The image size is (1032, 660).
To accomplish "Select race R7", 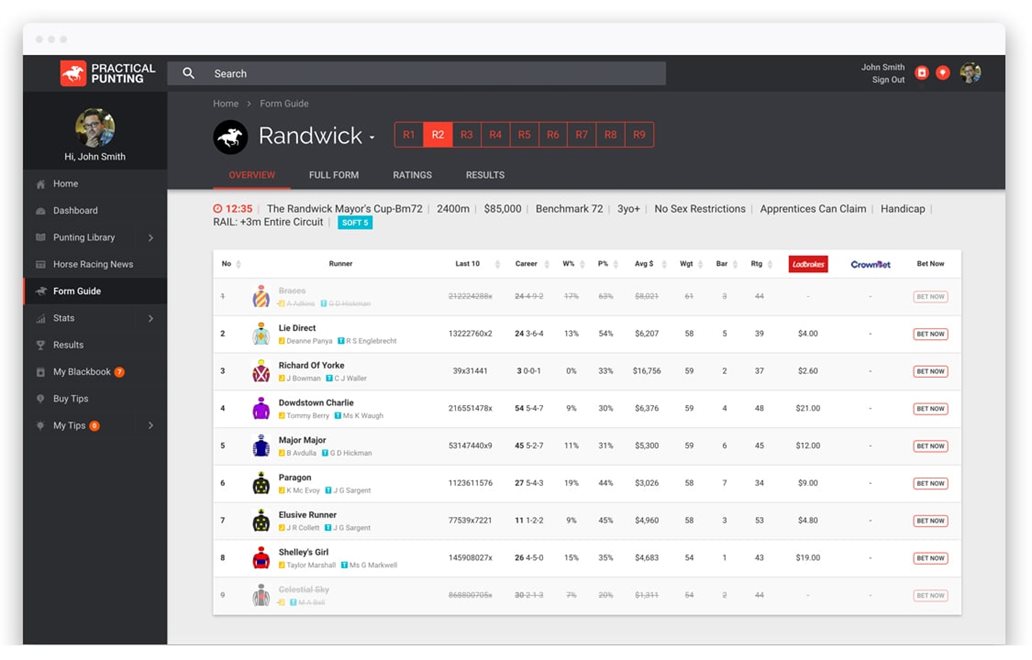I will coord(582,134).
